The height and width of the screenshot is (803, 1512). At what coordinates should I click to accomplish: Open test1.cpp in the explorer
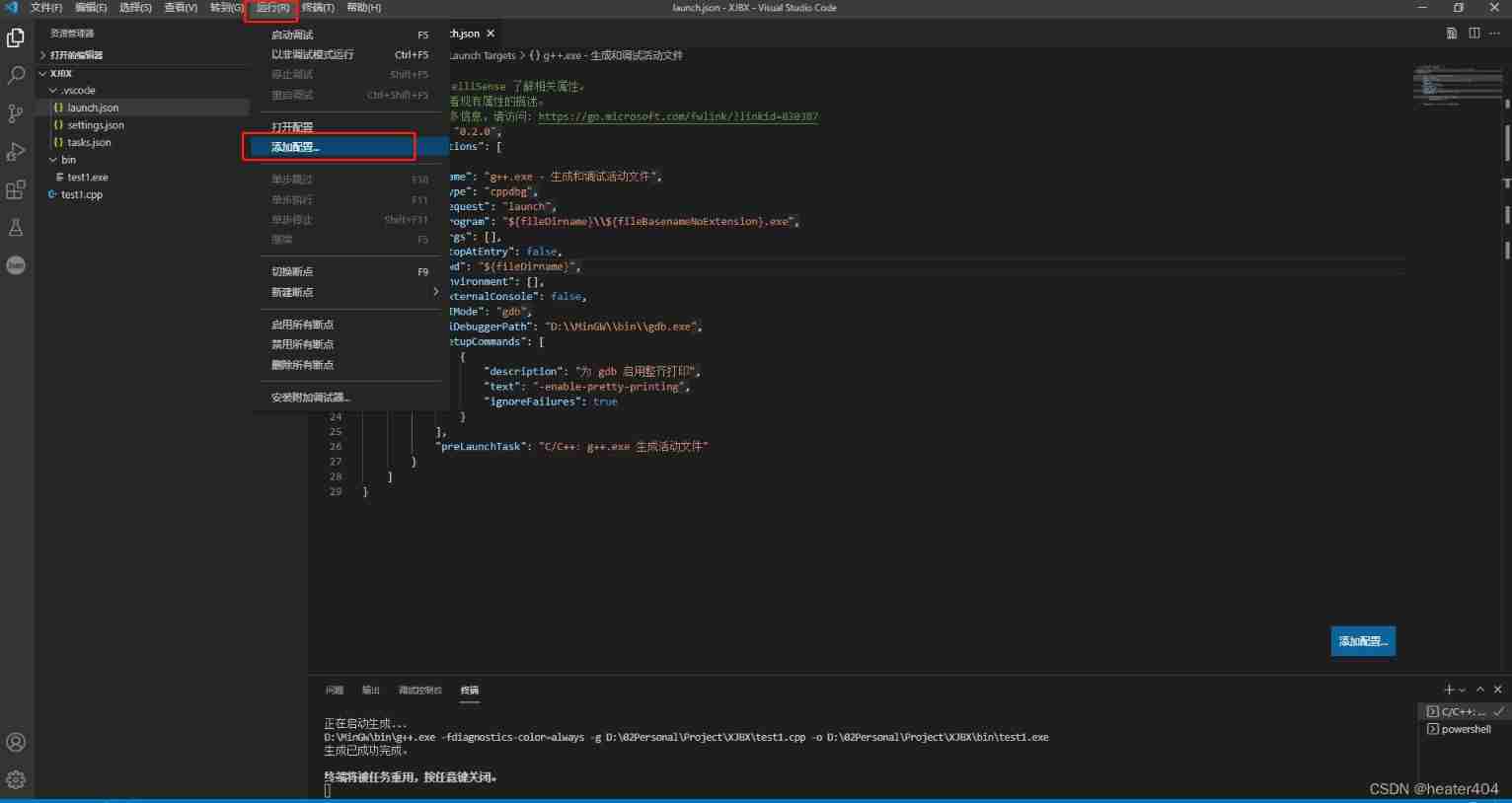tap(81, 194)
